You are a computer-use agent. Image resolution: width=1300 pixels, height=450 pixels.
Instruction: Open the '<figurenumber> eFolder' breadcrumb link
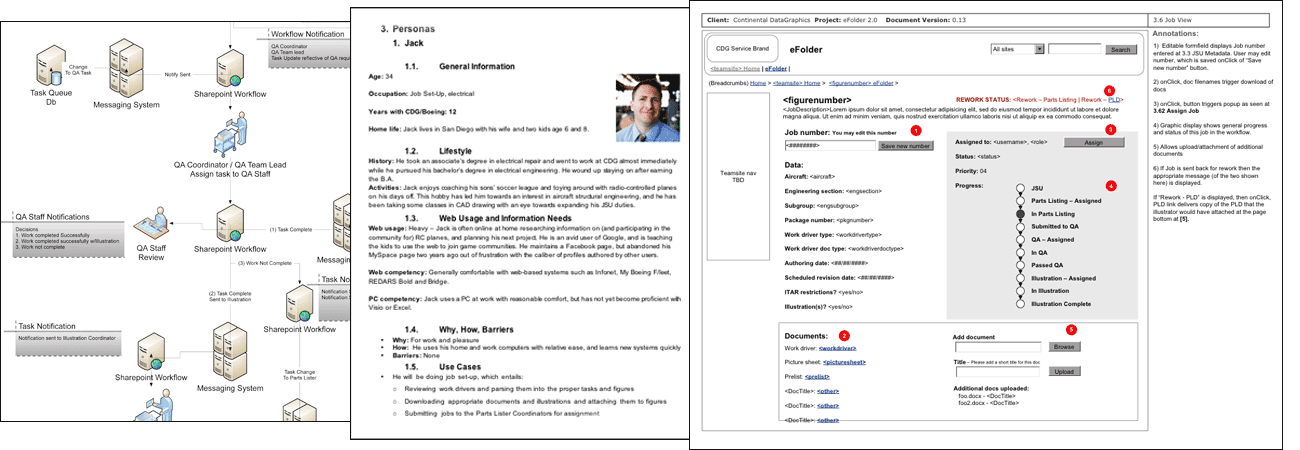861,83
